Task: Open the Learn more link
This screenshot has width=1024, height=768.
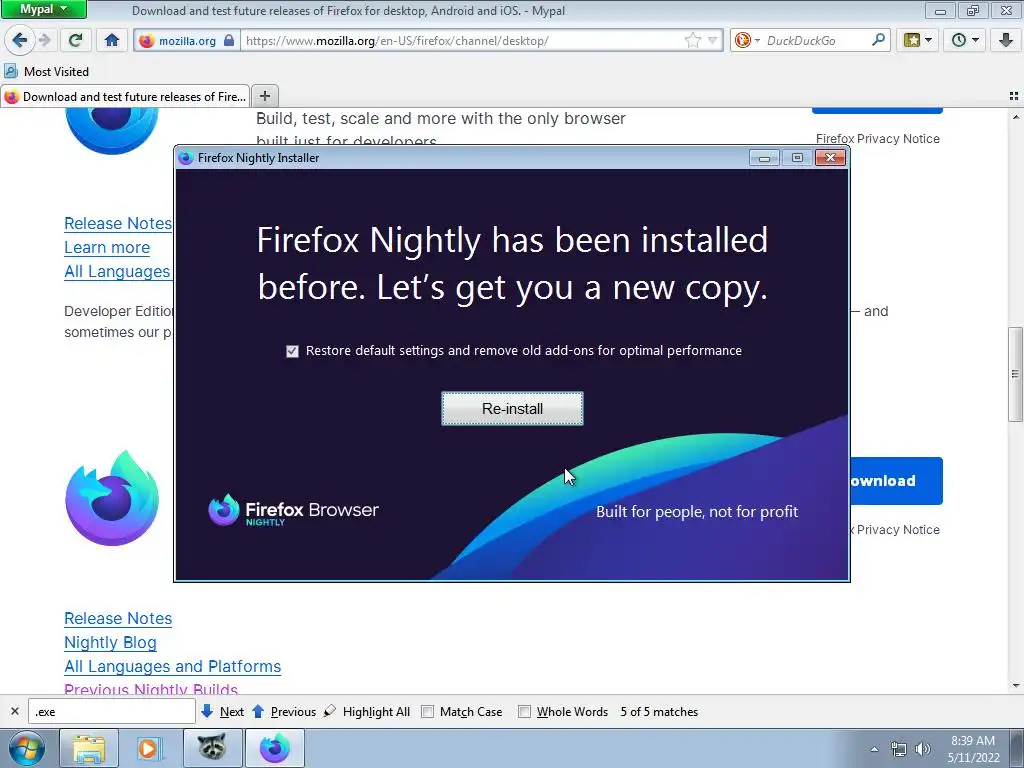Action: click(x=107, y=248)
